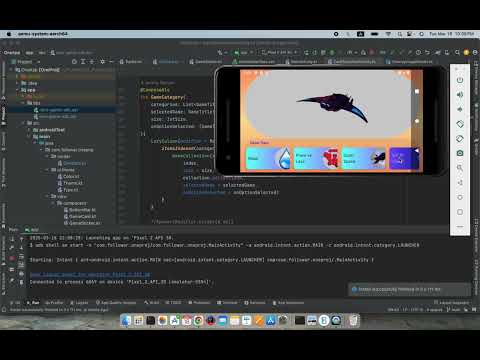Click emulator volume down icon
The height and width of the screenshot is (360, 480).
tap(460, 109)
